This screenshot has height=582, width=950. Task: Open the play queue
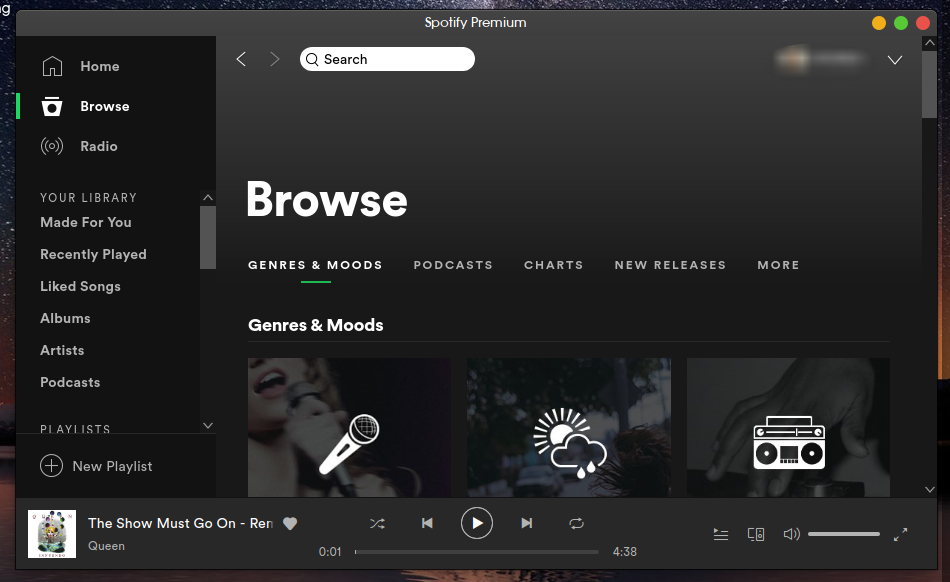coord(721,534)
